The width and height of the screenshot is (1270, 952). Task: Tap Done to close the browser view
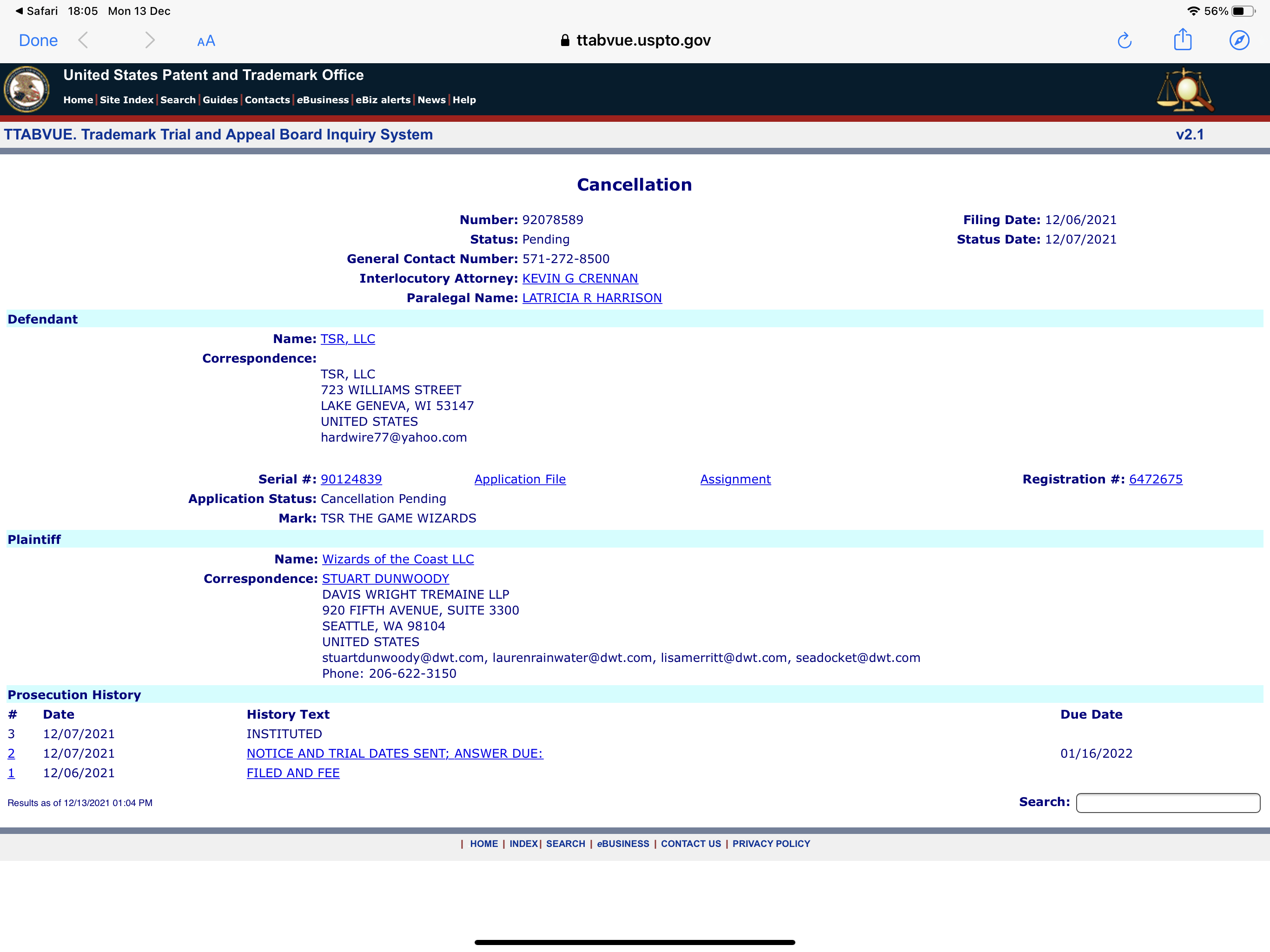point(38,40)
